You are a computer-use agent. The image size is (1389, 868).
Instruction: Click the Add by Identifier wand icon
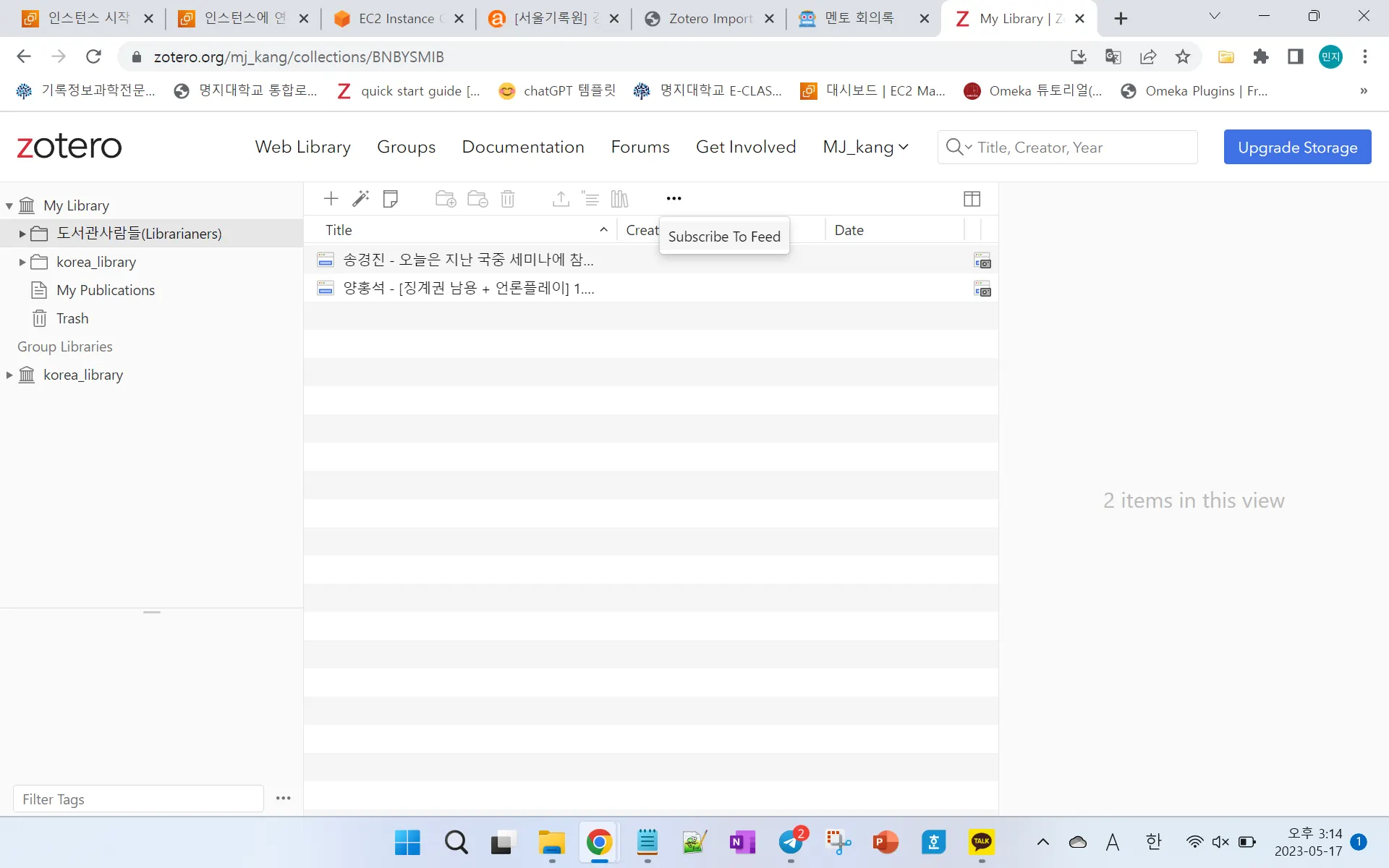[360, 198]
